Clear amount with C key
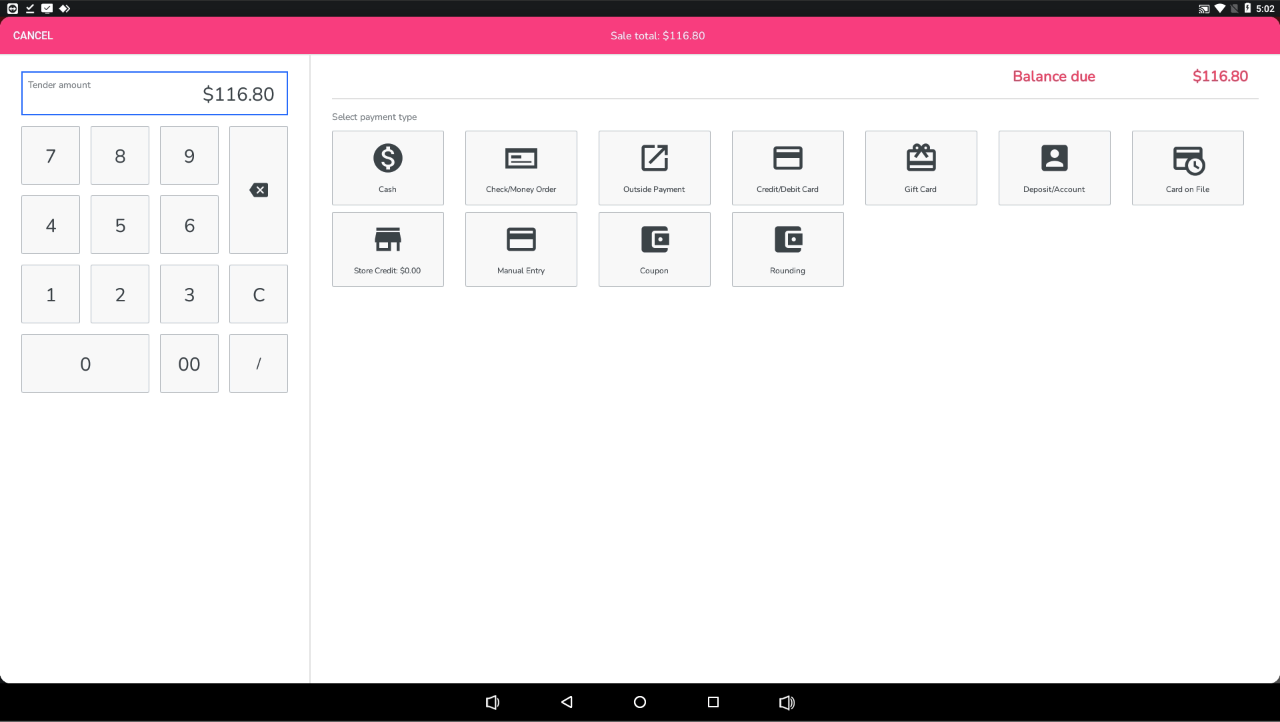Image resolution: width=1280 pixels, height=722 pixels. point(258,294)
